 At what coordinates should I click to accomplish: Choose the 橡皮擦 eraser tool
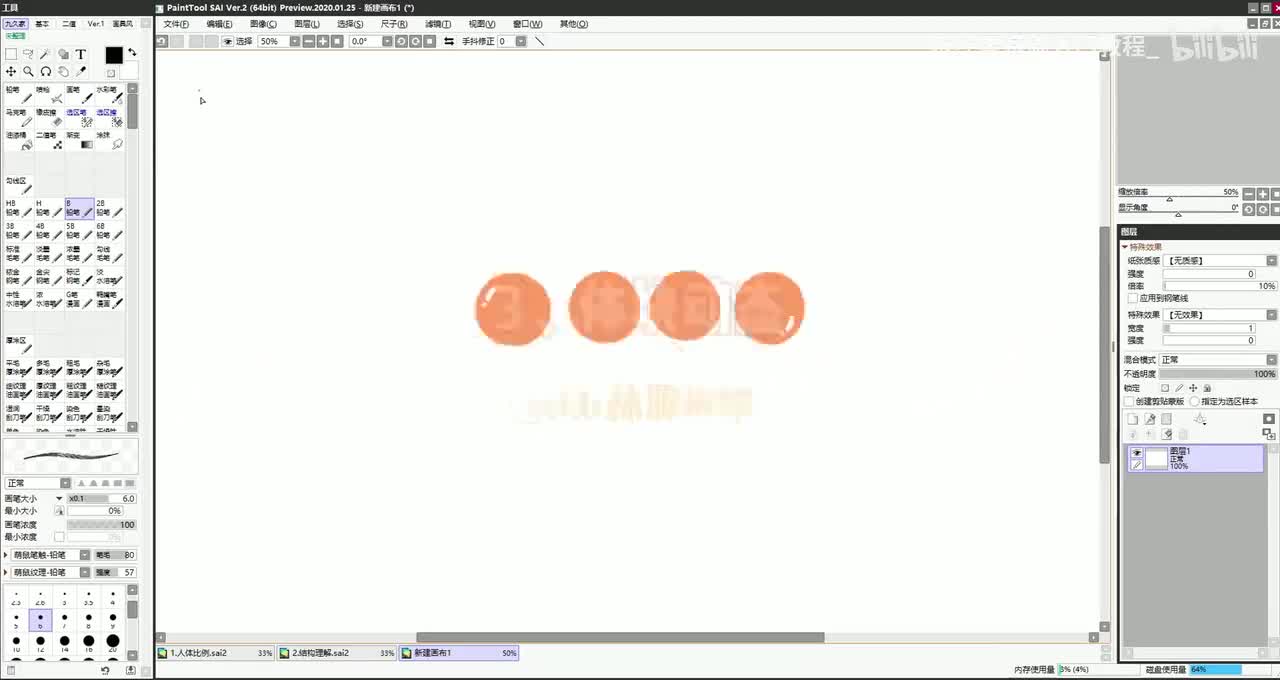[x=49, y=118]
